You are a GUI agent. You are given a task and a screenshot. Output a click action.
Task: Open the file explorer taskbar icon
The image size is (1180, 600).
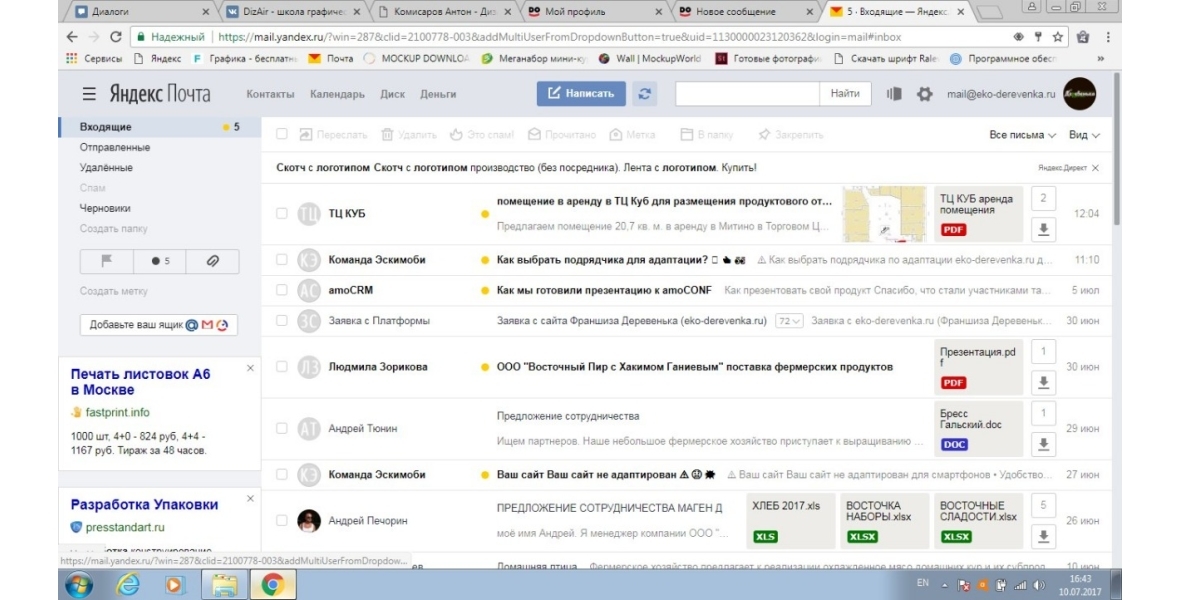click(224, 585)
